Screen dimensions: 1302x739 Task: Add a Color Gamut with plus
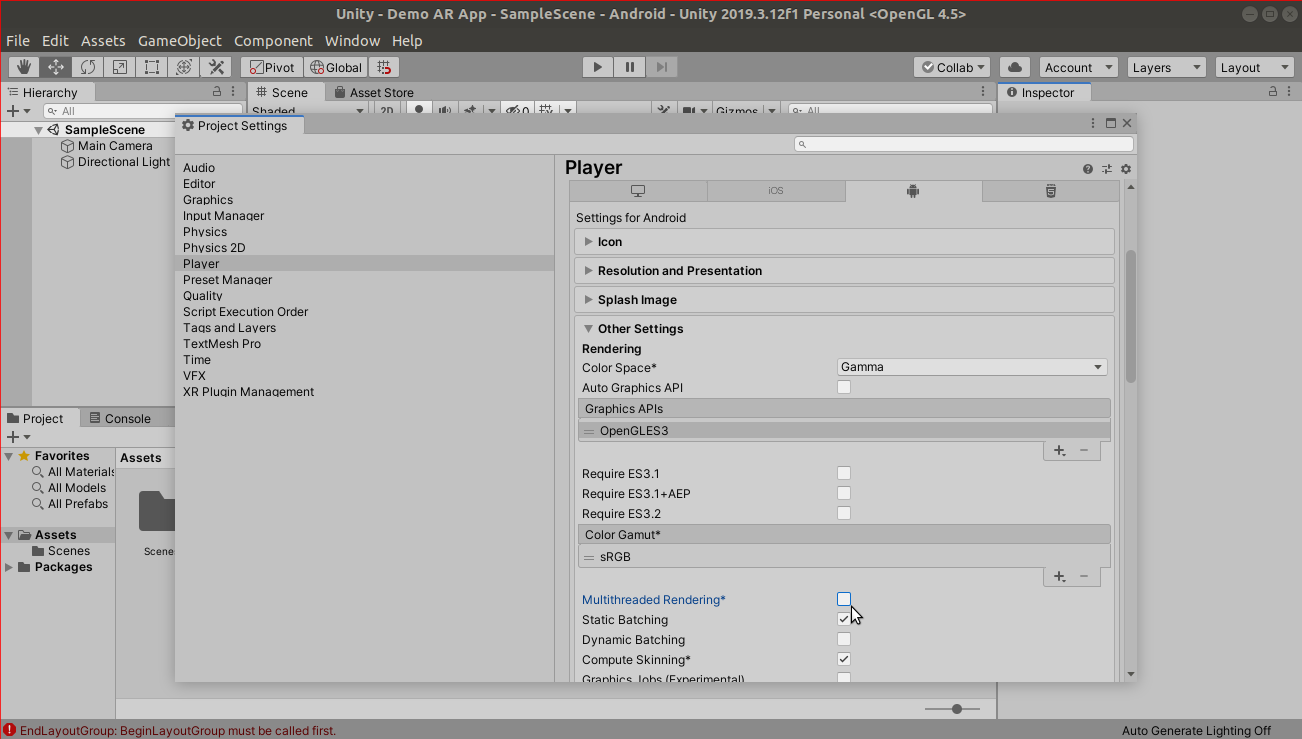(x=1059, y=577)
